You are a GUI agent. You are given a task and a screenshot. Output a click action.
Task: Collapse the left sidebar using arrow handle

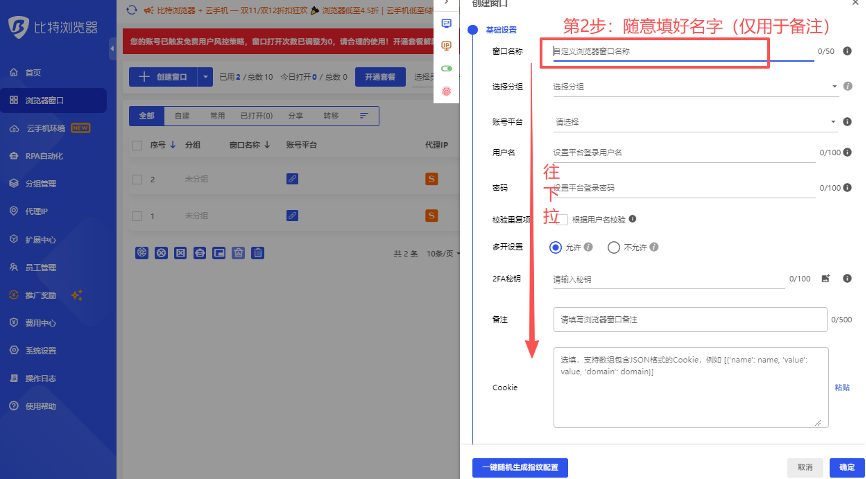[112, 48]
